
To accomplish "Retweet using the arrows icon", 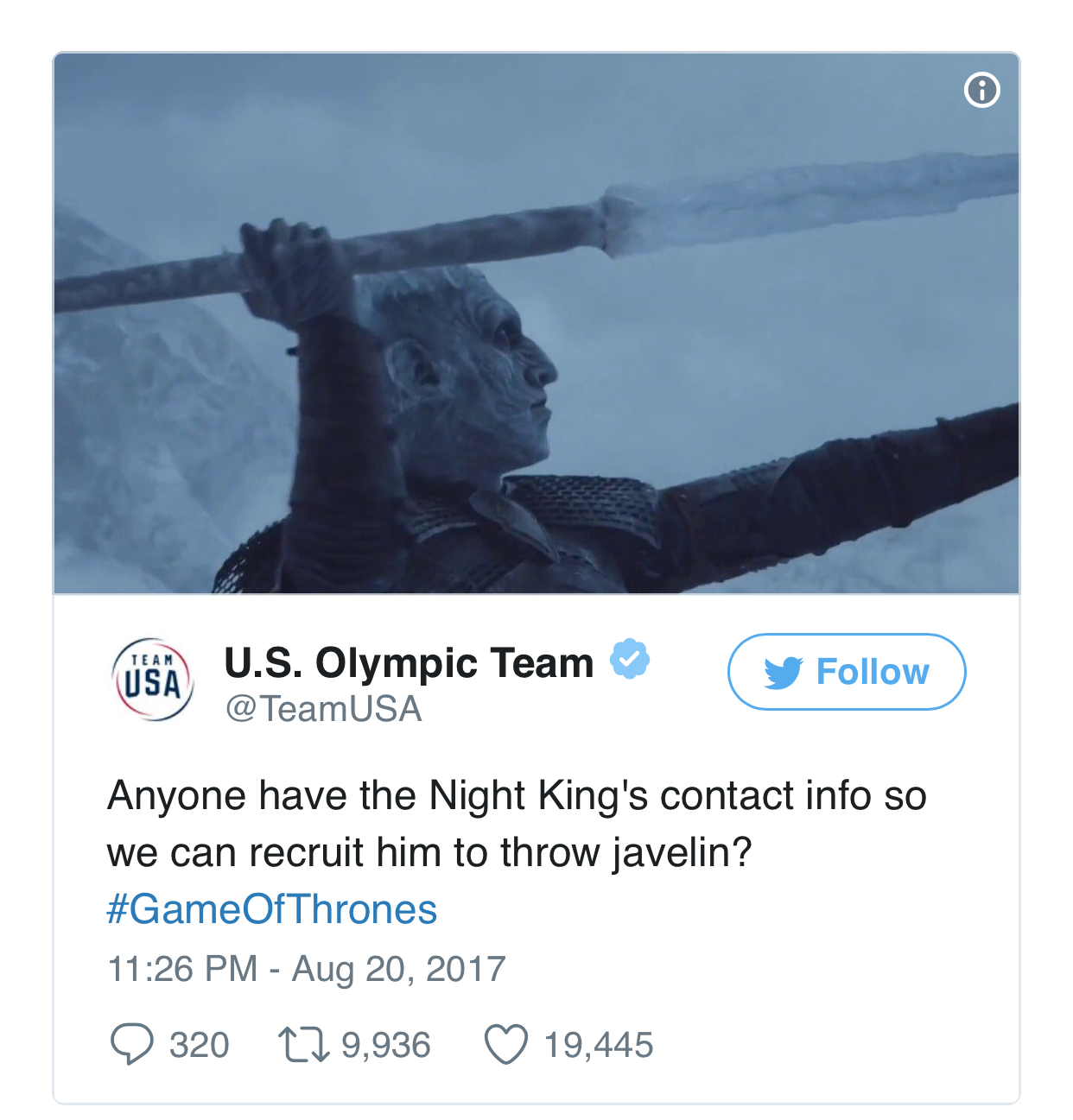I will click(303, 1044).
